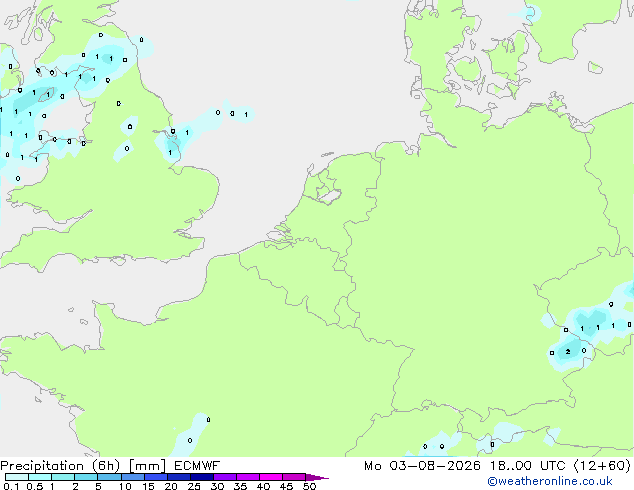Click the "0.5" legend scale label
The image size is (634, 490).
point(35,486)
